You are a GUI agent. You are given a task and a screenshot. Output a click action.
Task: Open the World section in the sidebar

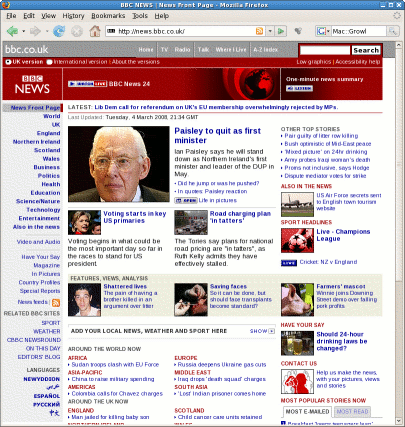(x=52, y=116)
